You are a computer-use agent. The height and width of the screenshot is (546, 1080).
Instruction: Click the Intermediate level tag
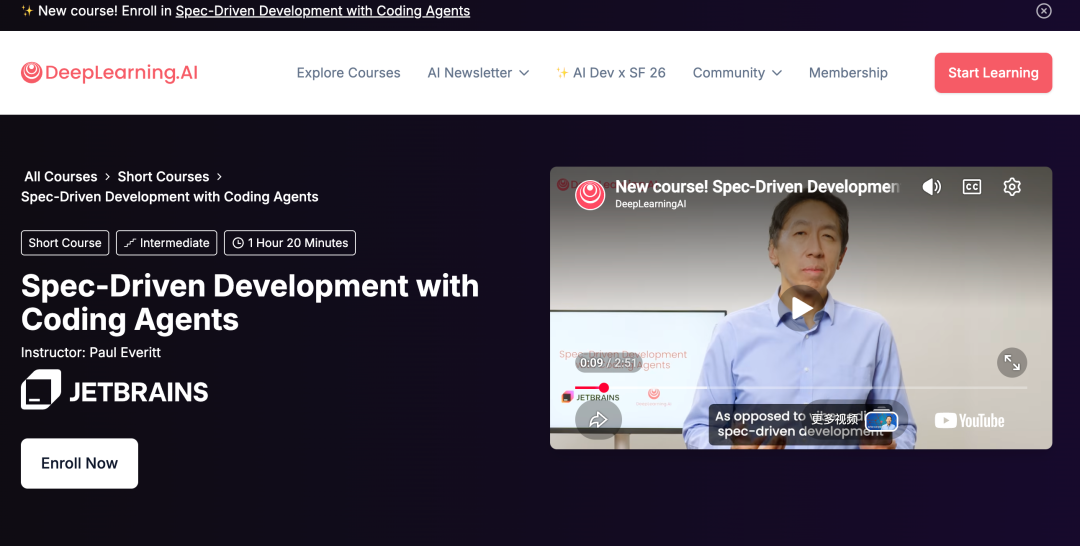click(x=167, y=242)
